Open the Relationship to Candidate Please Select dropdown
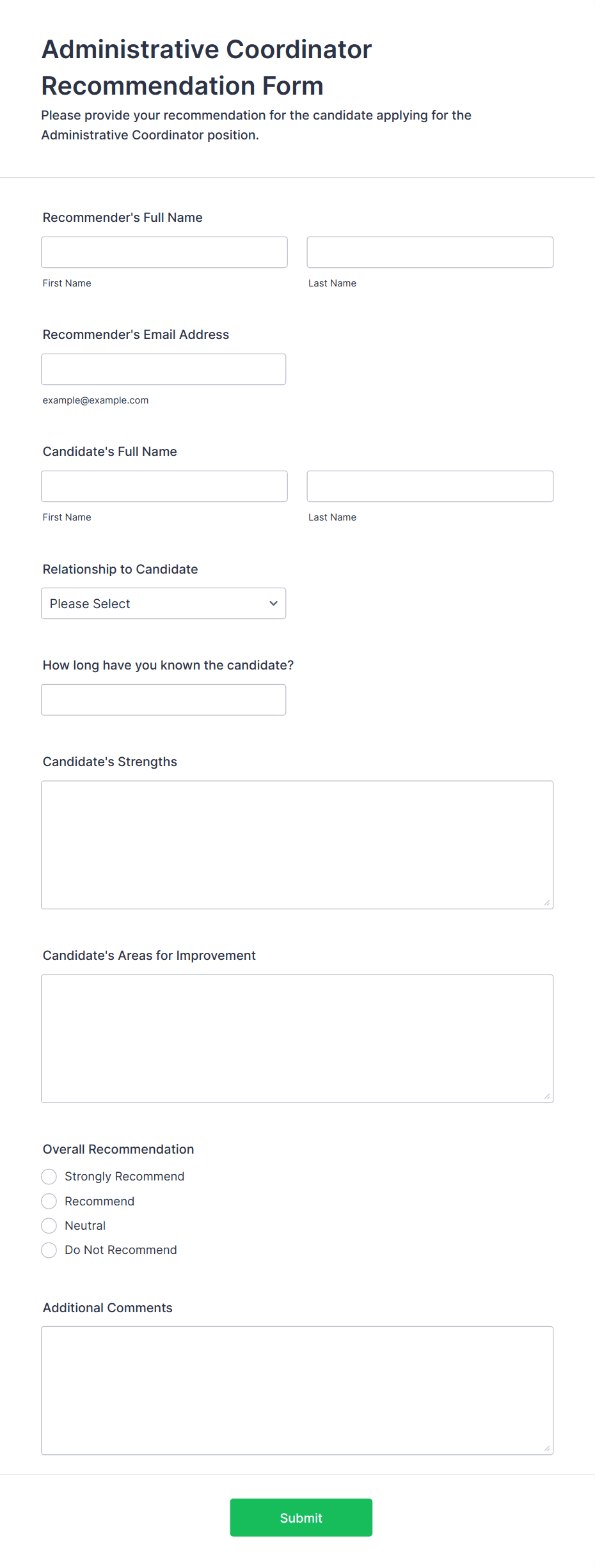Image resolution: width=595 pixels, height=1568 pixels. (163, 603)
